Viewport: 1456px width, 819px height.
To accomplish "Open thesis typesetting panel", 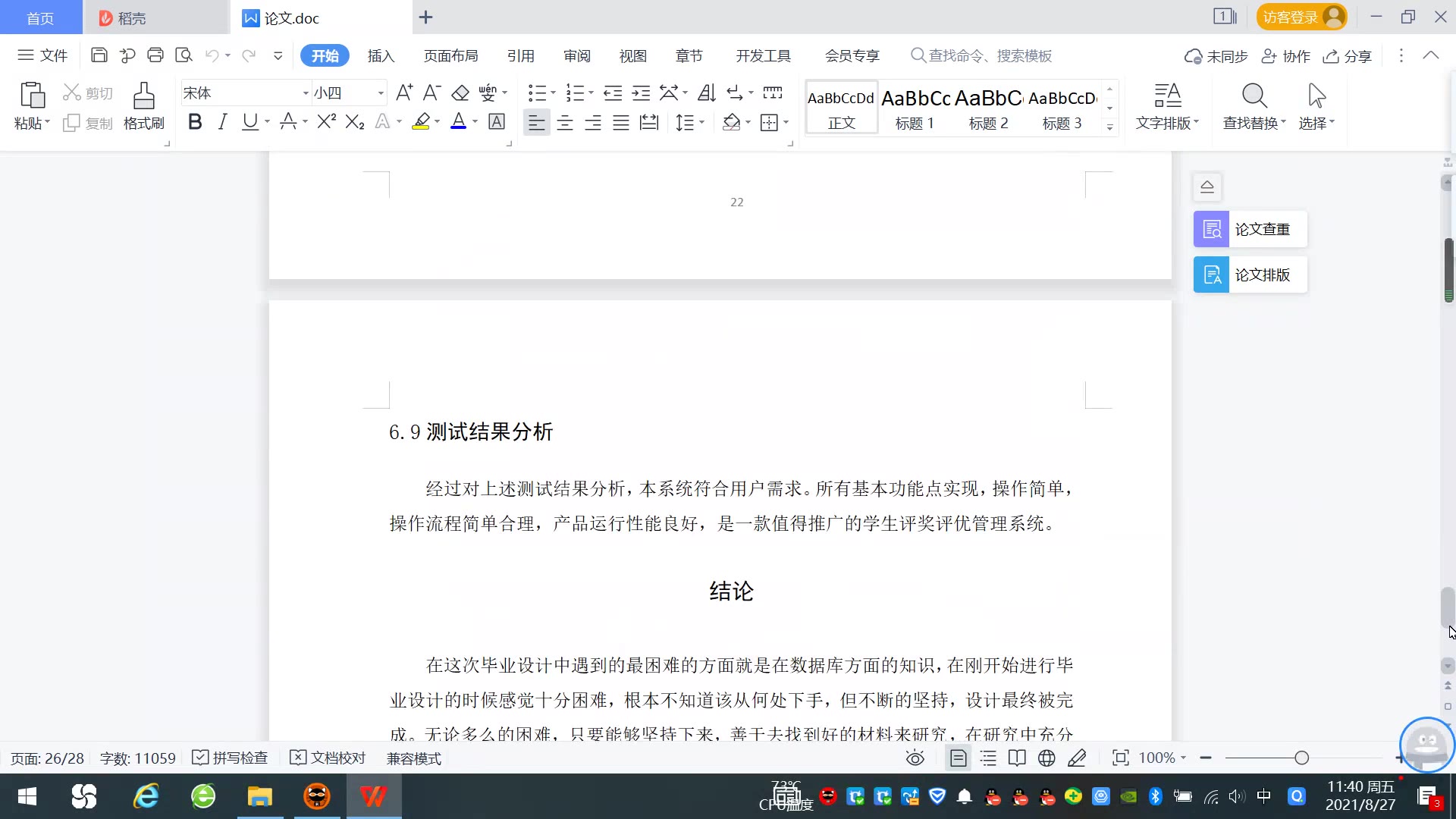I will tap(1250, 275).
